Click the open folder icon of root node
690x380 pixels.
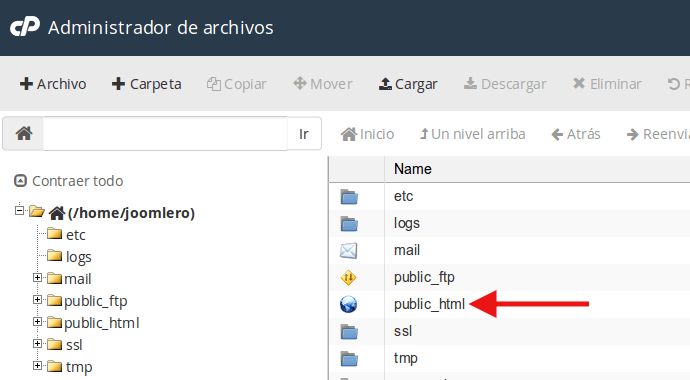pyautogui.click(x=37, y=212)
